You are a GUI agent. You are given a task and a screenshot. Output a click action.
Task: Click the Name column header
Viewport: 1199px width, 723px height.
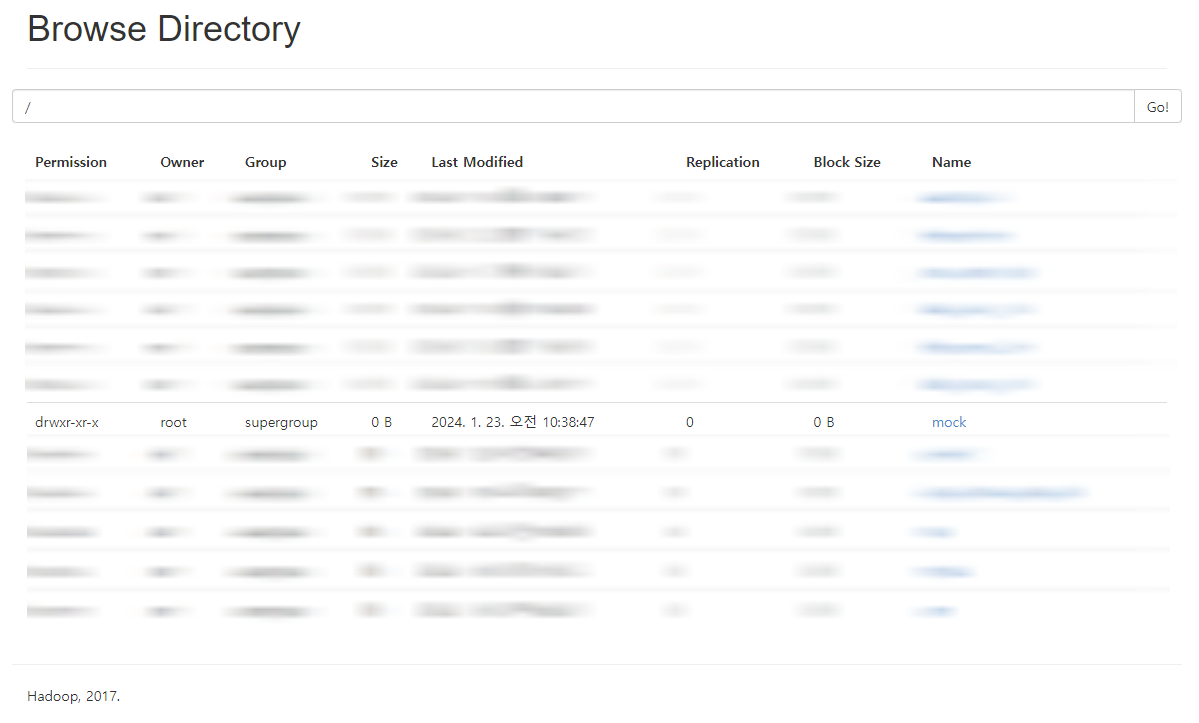[951, 162]
